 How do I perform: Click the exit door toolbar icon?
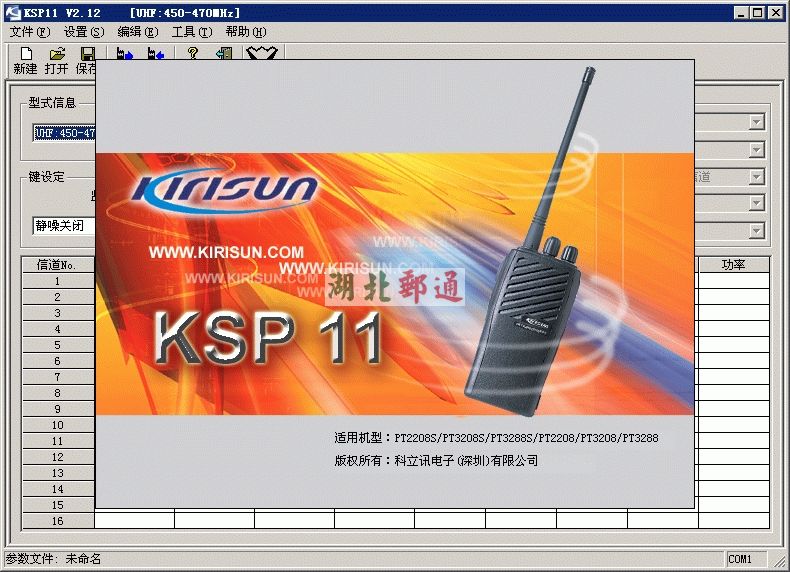tap(224, 53)
